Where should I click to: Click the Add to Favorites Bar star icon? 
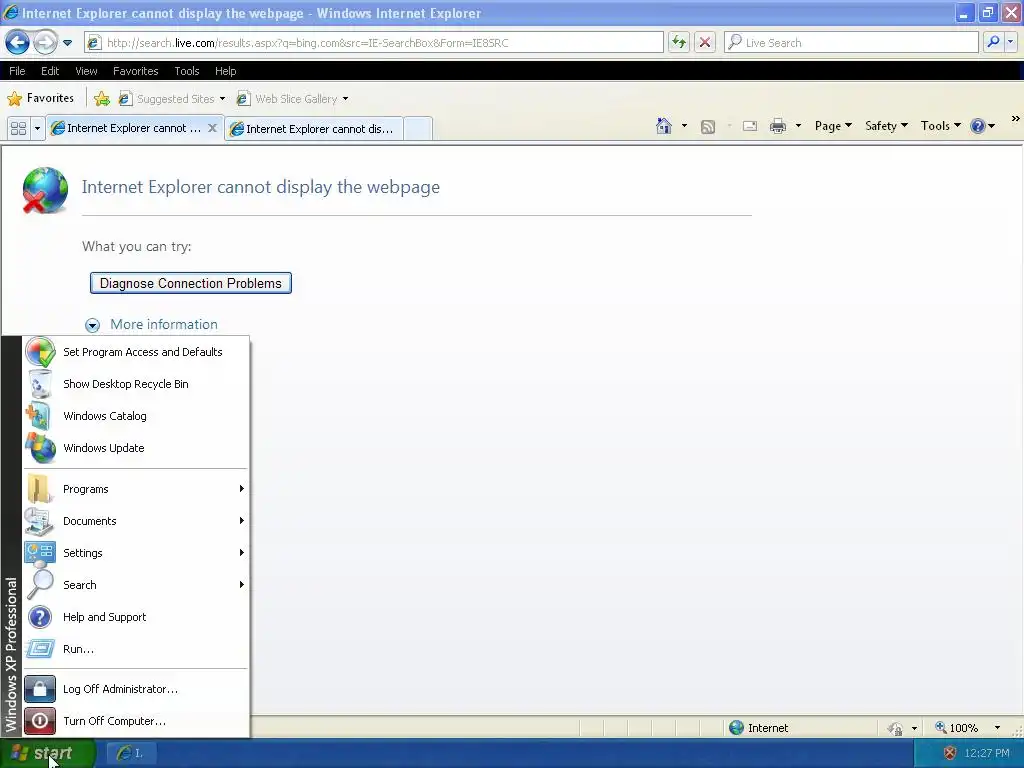(x=102, y=99)
